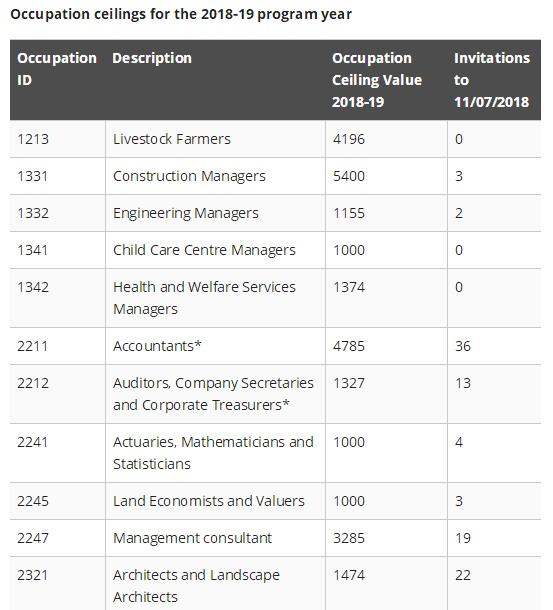Select the Management consultant row

(x=275, y=538)
